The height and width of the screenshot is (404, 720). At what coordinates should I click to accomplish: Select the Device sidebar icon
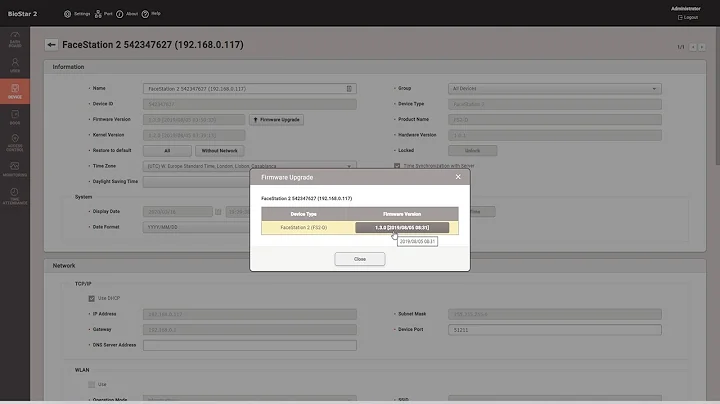[15, 91]
